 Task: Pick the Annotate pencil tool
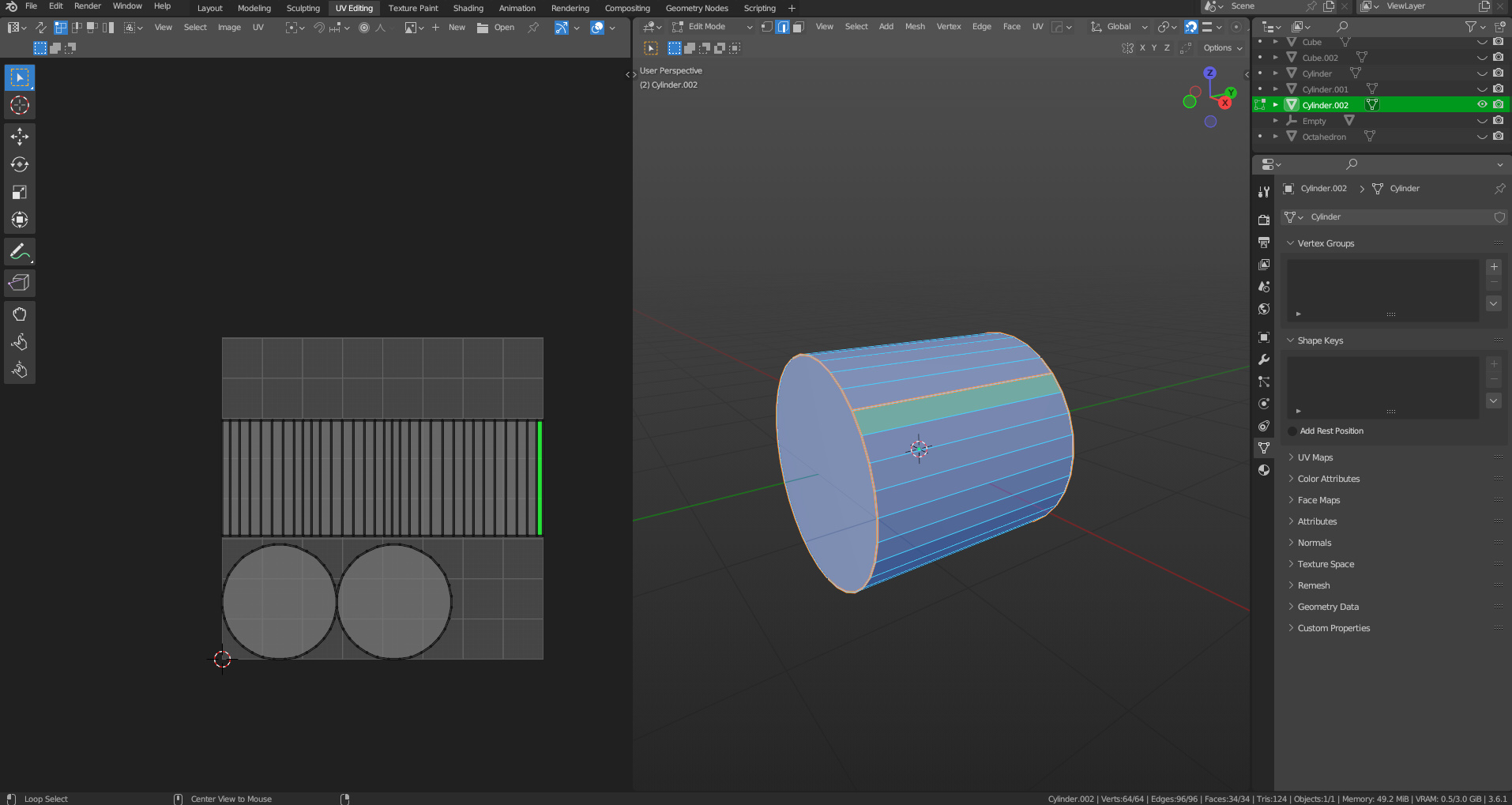(x=20, y=253)
